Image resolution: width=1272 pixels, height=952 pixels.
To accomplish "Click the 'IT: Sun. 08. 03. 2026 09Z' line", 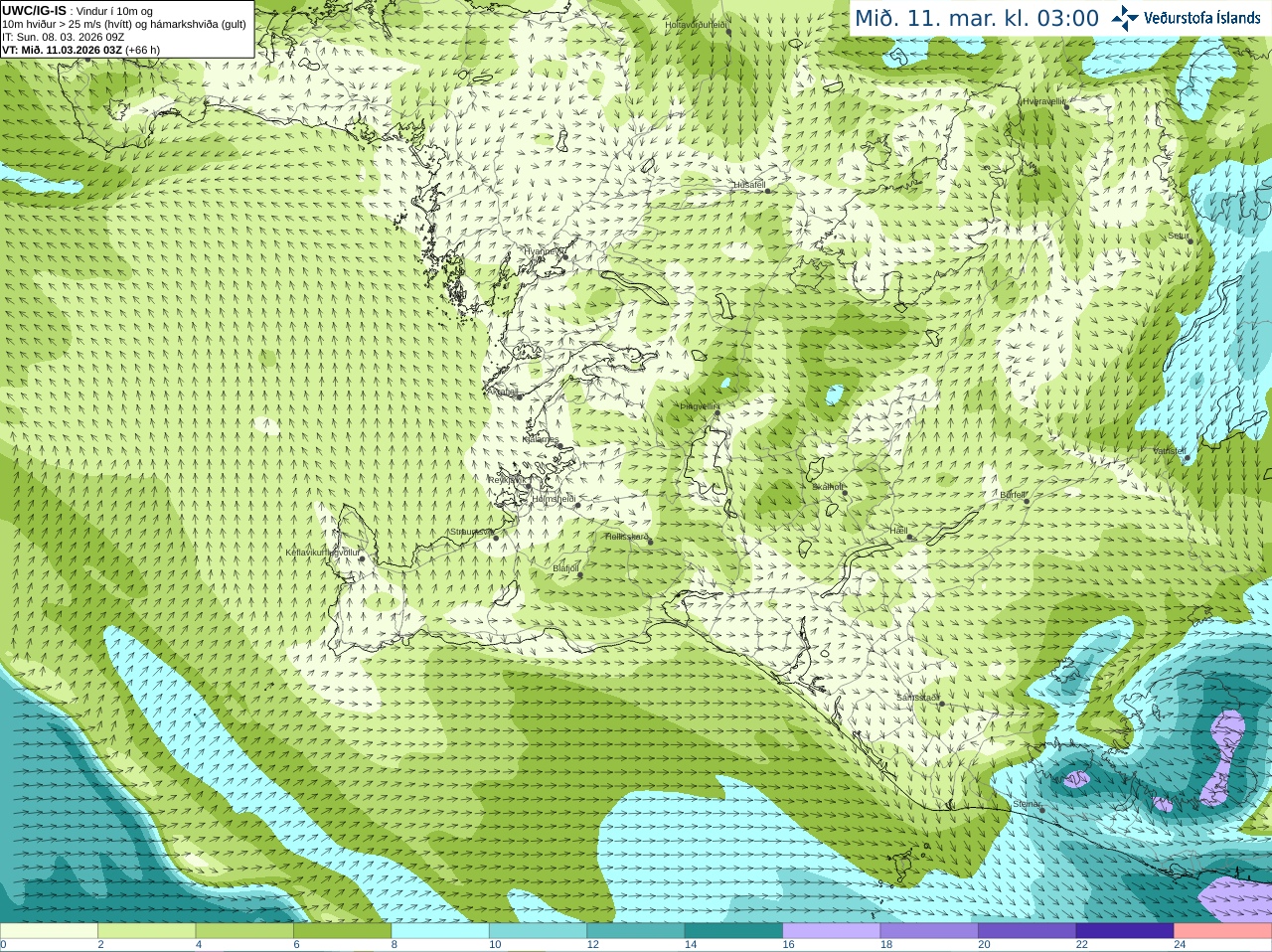I will coord(63,37).
